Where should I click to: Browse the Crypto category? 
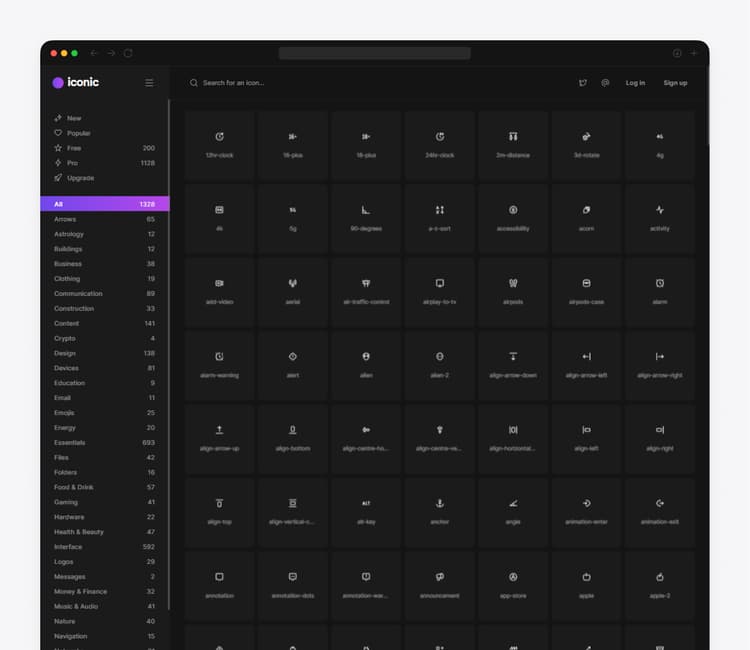[x=104, y=338]
